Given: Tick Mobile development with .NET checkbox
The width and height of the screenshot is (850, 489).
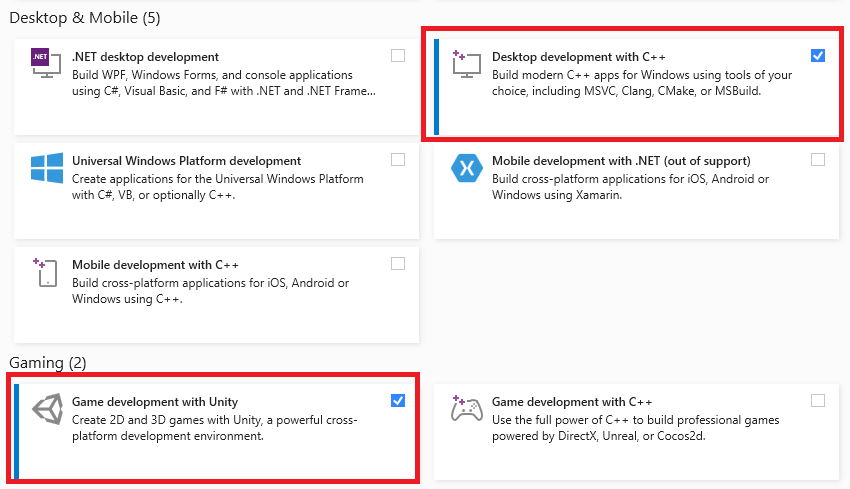Looking at the screenshot, I should pyautogui.click(x=818, y=159).
